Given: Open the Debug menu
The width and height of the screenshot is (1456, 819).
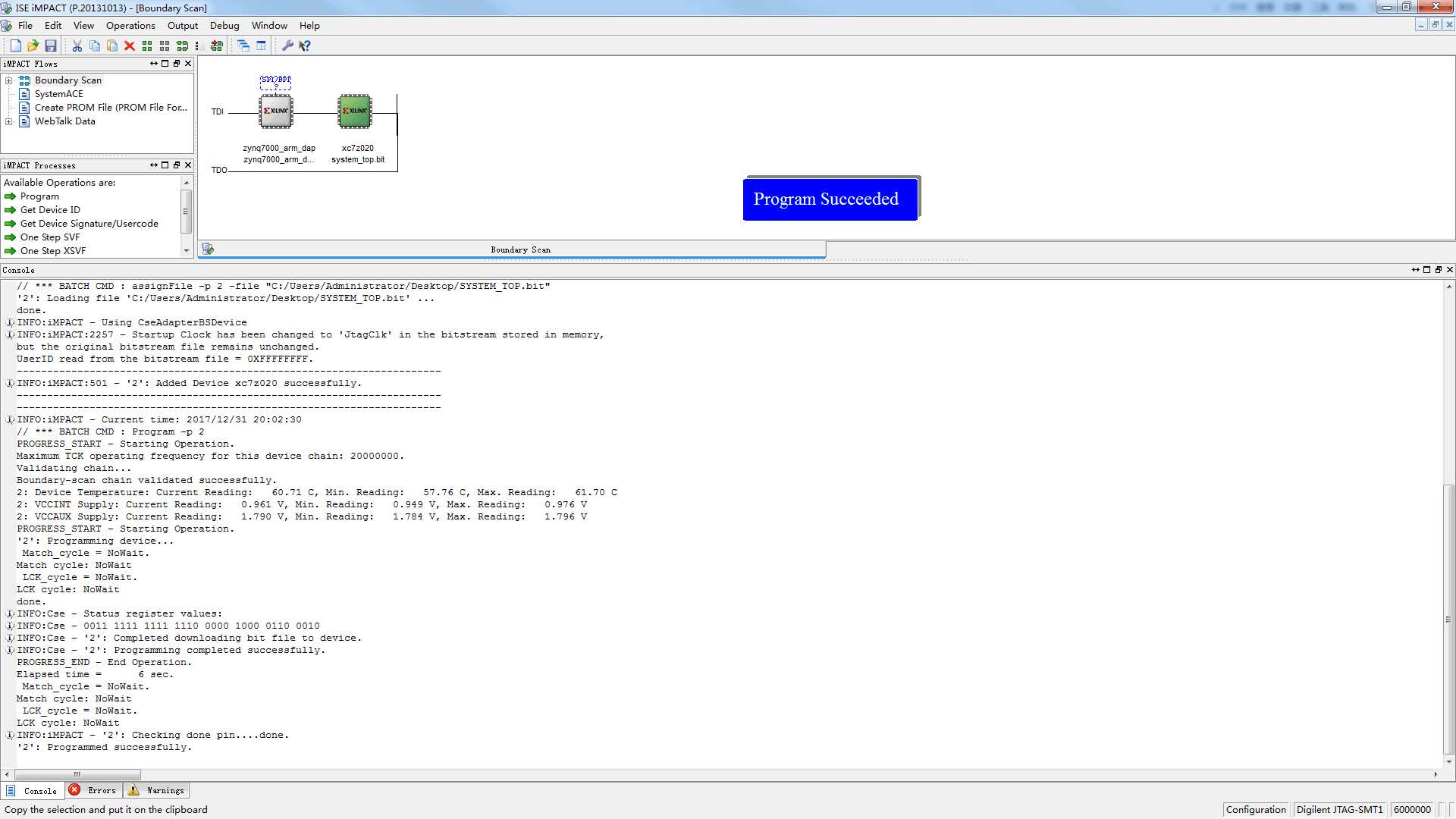Looking at the screenshot, I should click(x=224, y=26).
